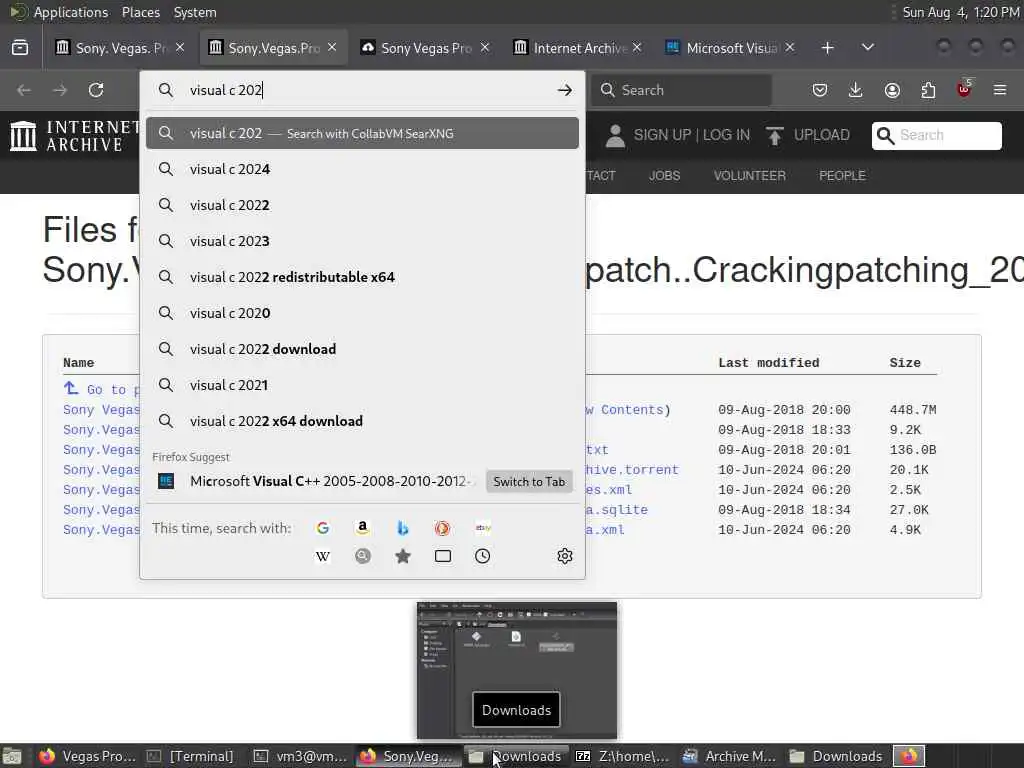Open the PEOPLE nav link

tap(842, 176)
